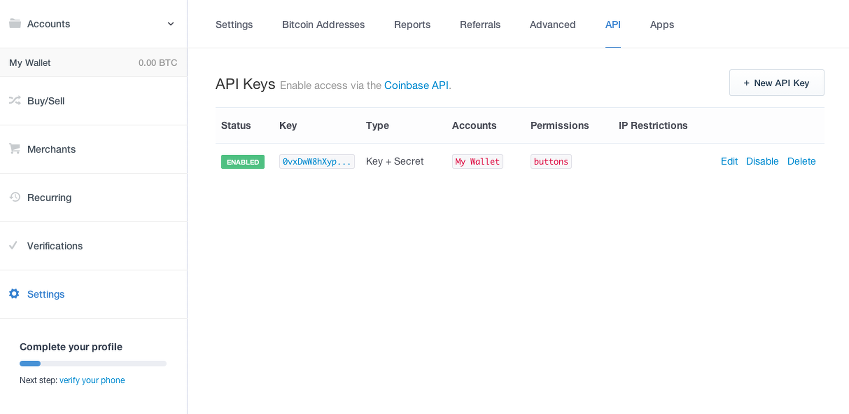The height and width of the screenshot is (414, 849).
Task: Click the Buy/Sell shuffle arrows icon
Action: coord(15,101)
